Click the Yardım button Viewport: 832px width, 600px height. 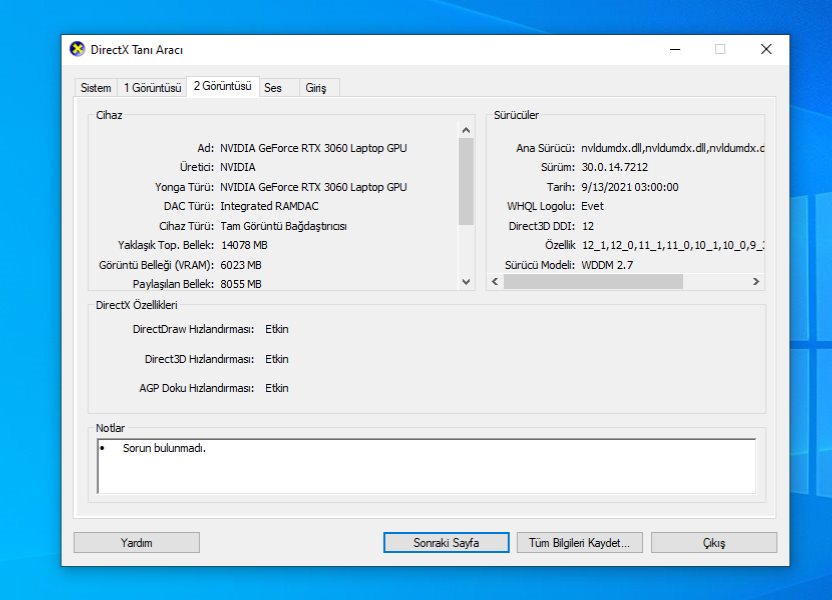point(136,543)
